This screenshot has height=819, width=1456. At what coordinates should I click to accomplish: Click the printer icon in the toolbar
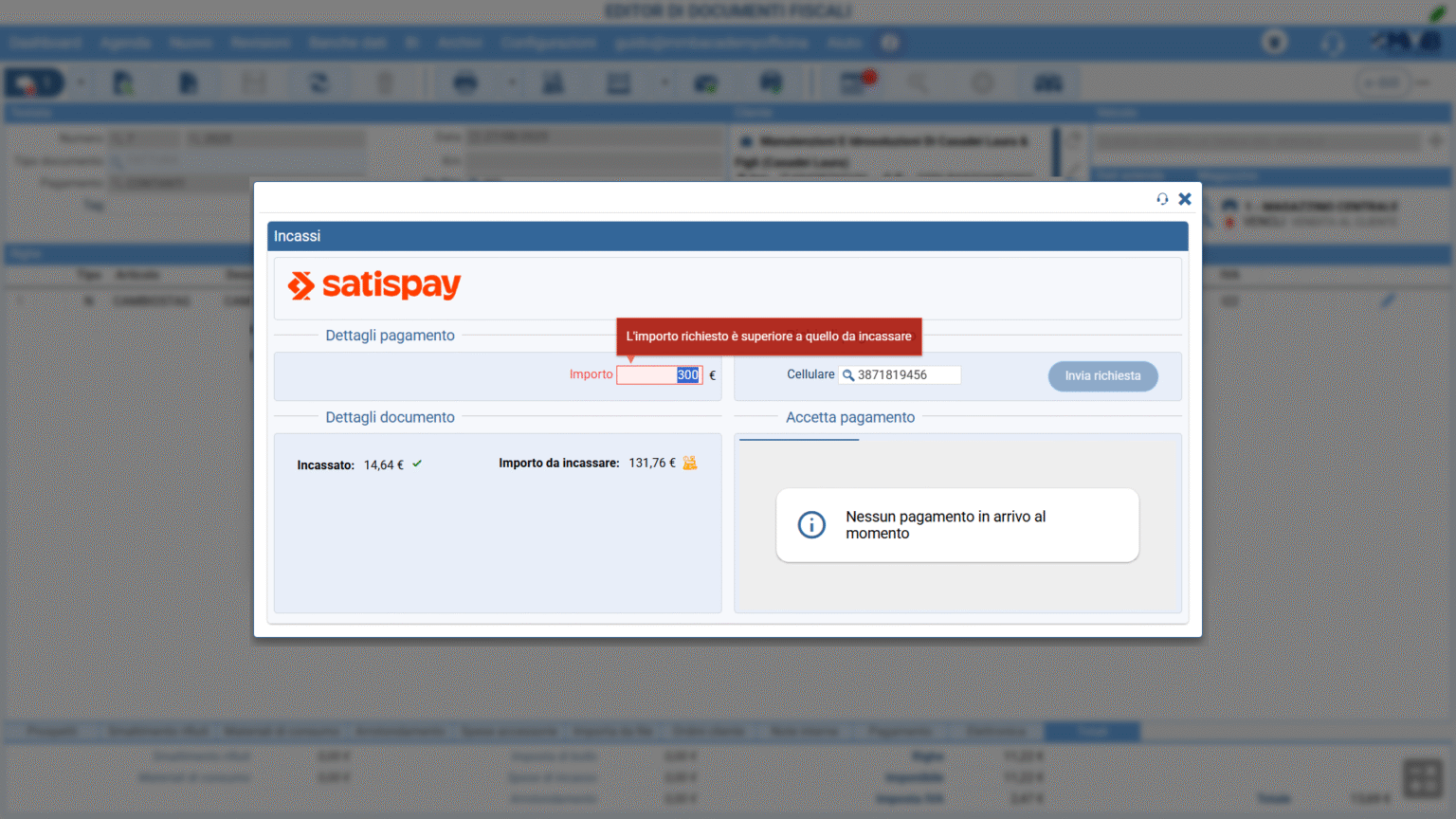465,83
